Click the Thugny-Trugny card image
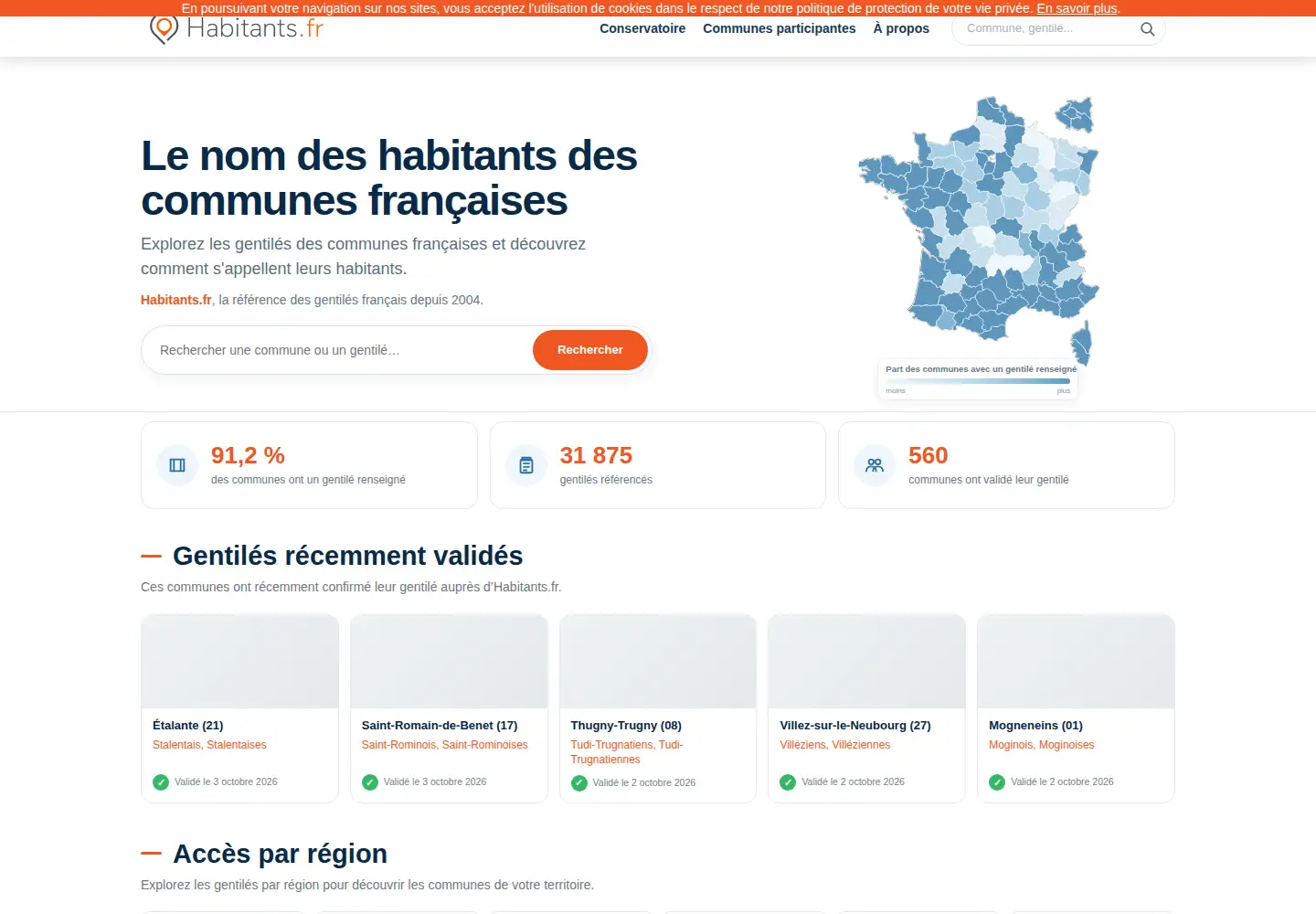 [658, 662]
